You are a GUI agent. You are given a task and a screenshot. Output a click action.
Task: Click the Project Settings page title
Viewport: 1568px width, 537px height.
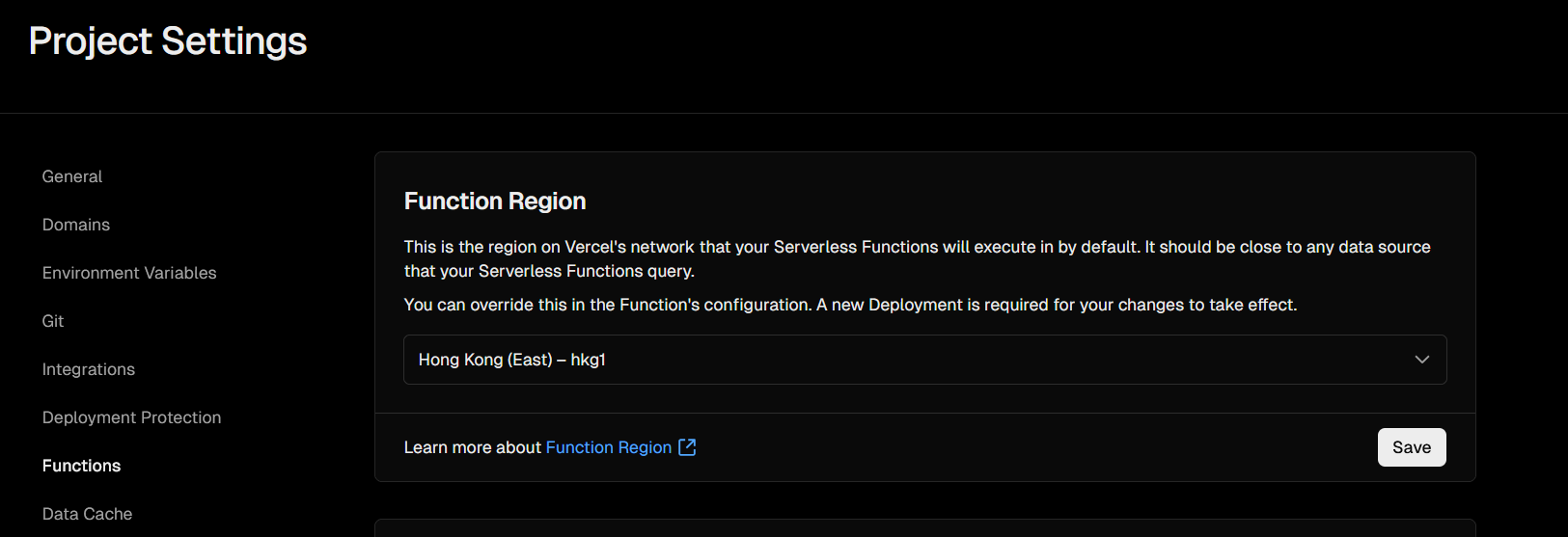click(x=168, y=41)
